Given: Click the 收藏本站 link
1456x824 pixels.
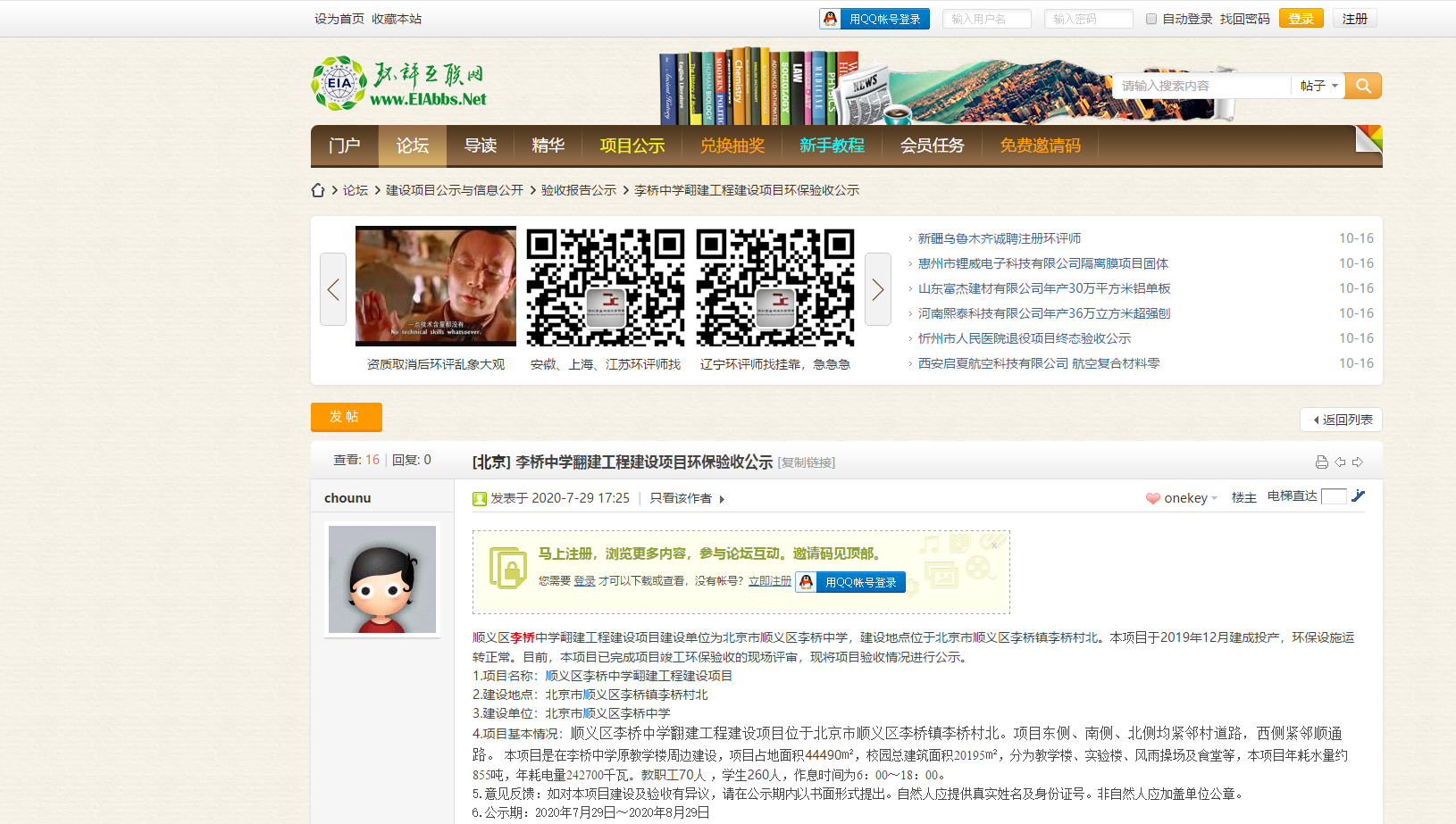Looking at the screenshot, I should [x=397, y=19].
